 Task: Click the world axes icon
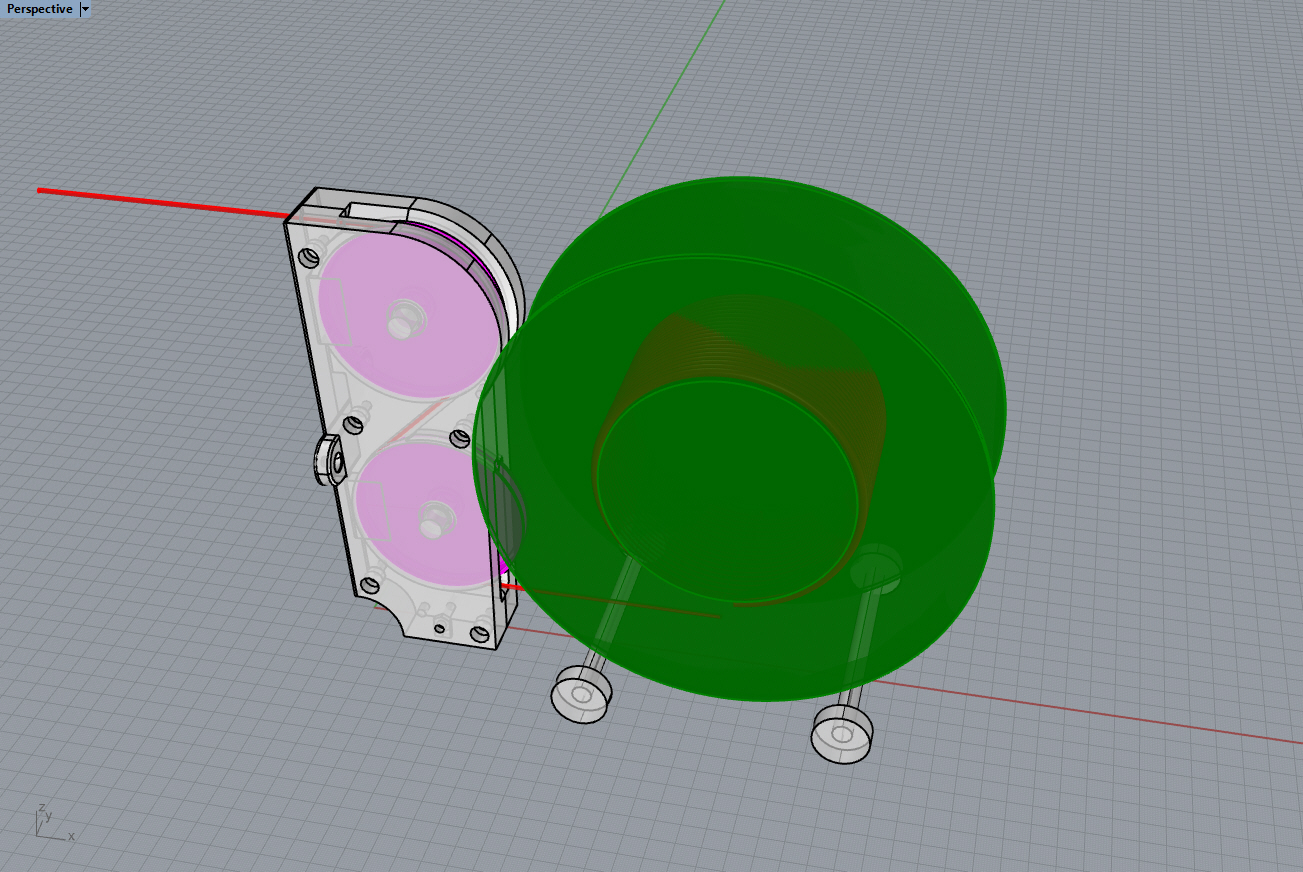pos(48,820)
